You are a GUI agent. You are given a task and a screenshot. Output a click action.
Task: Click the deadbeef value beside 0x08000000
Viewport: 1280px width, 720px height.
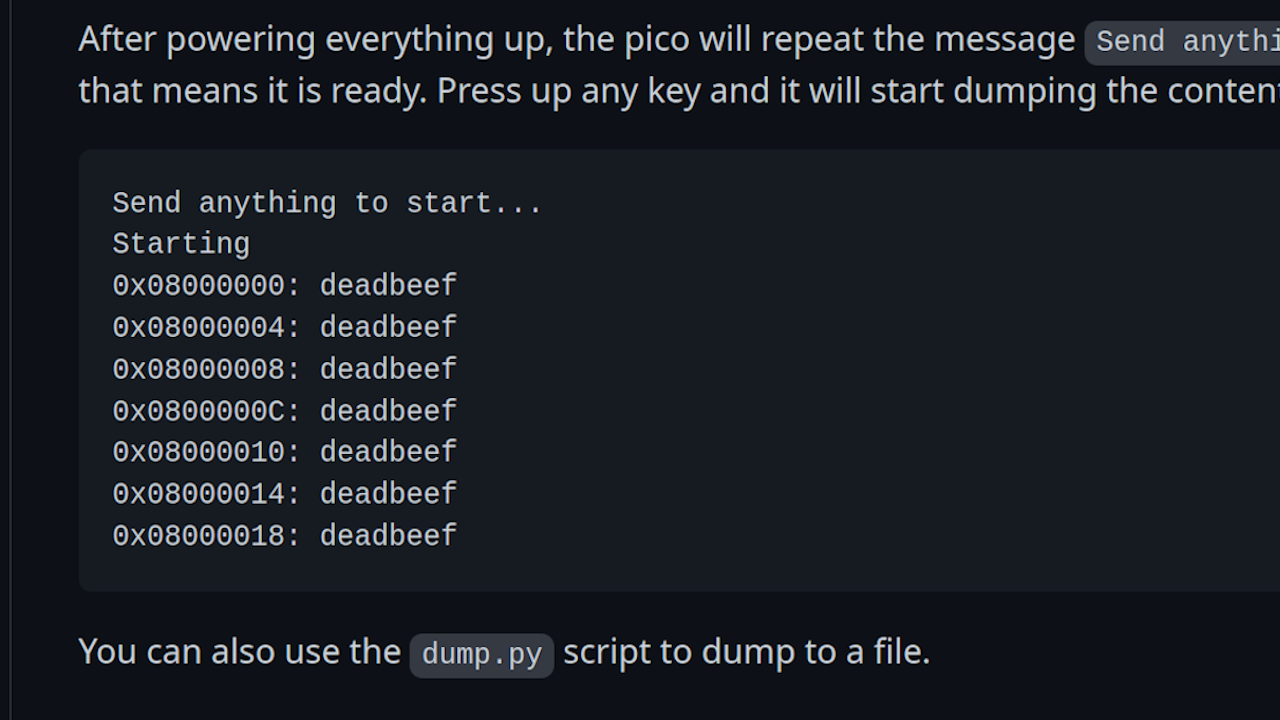(388, 286)
